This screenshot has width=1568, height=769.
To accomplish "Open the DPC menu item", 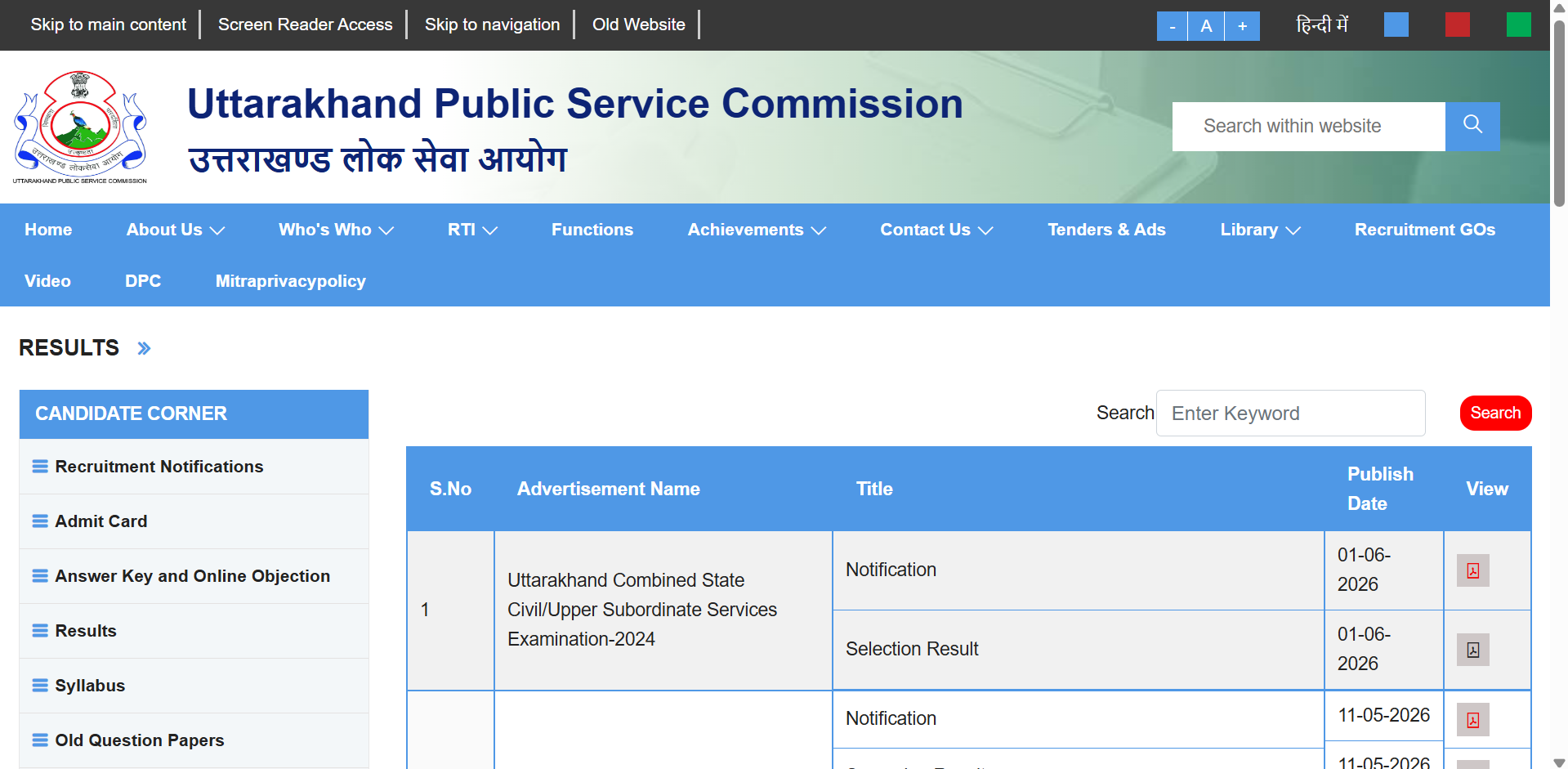I will (x=143, y=281).
